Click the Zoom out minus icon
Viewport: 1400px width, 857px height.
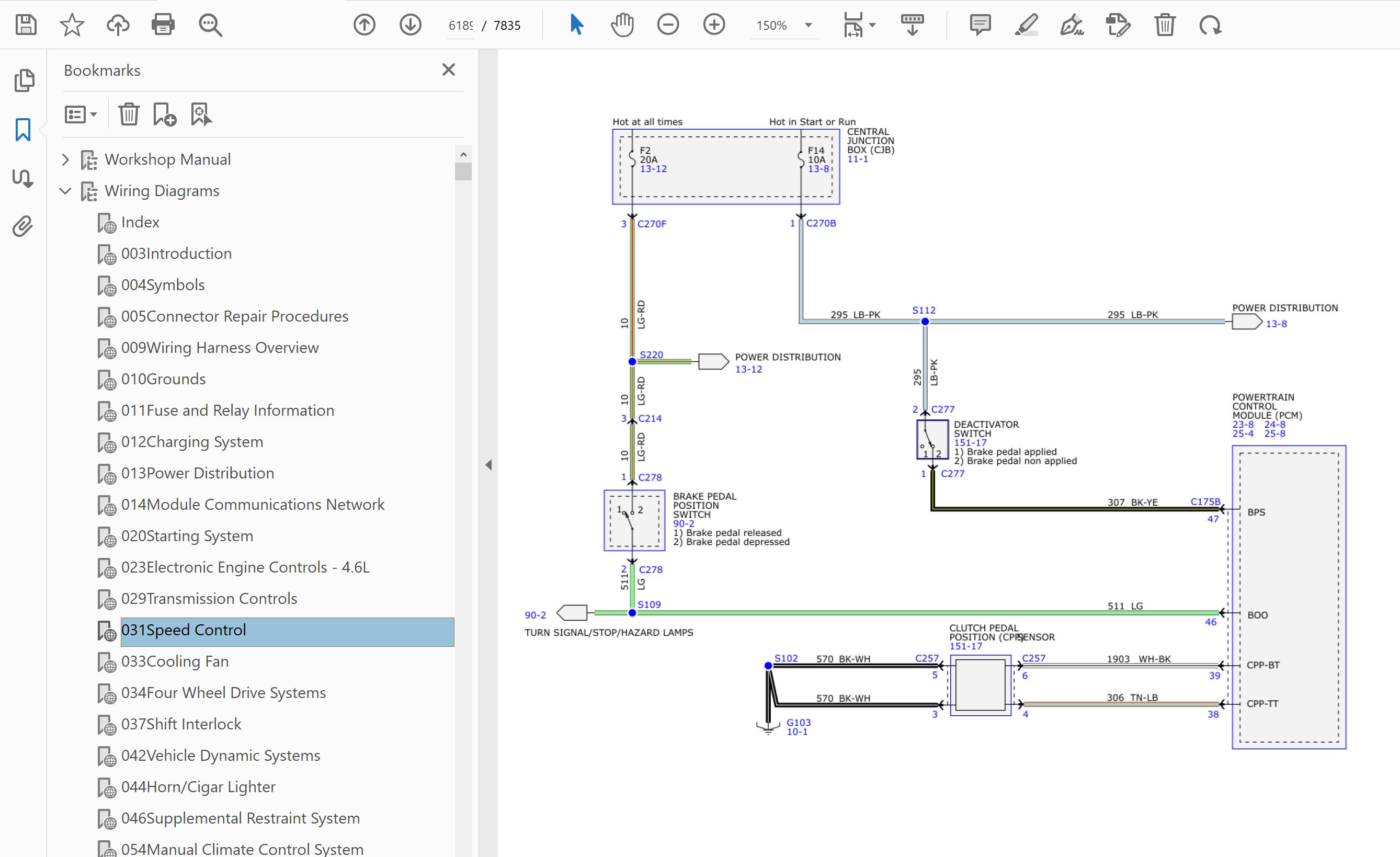668,25
